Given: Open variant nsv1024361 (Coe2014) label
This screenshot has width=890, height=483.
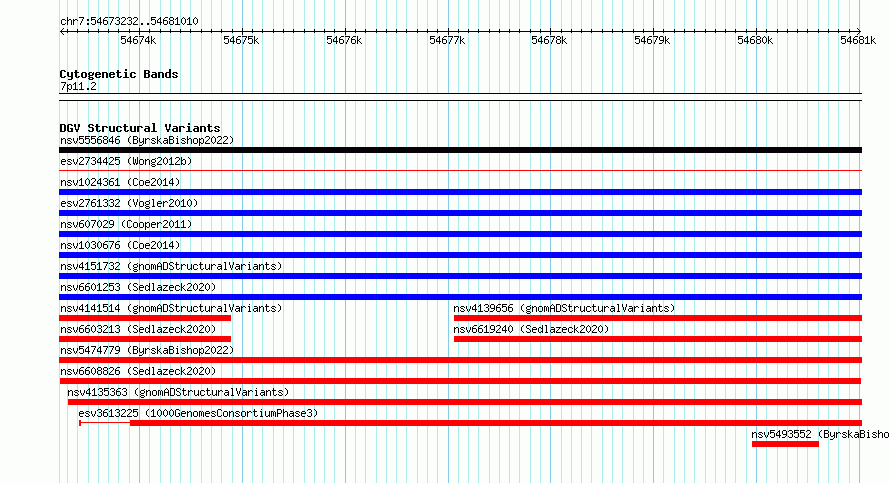Looking at the screenshot, I should pos(120,182).
